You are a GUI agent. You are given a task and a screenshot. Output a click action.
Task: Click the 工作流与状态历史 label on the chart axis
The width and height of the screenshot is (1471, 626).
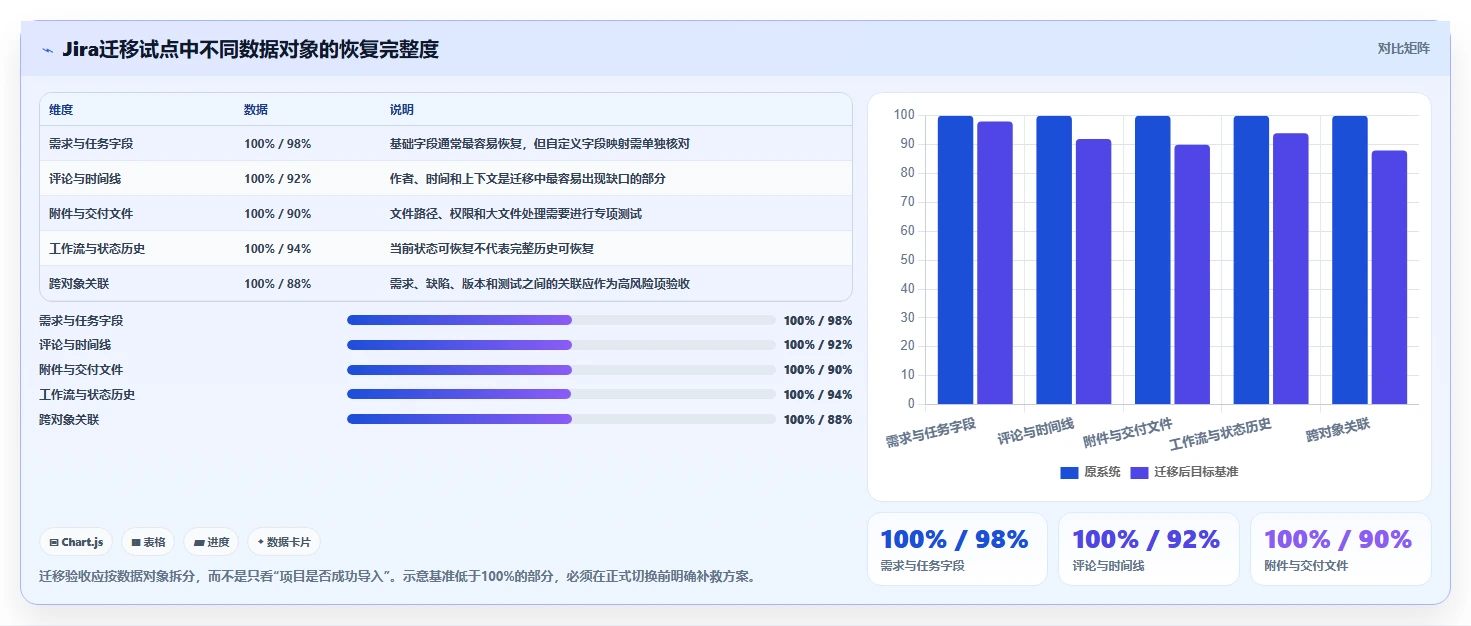(1220, 434)
